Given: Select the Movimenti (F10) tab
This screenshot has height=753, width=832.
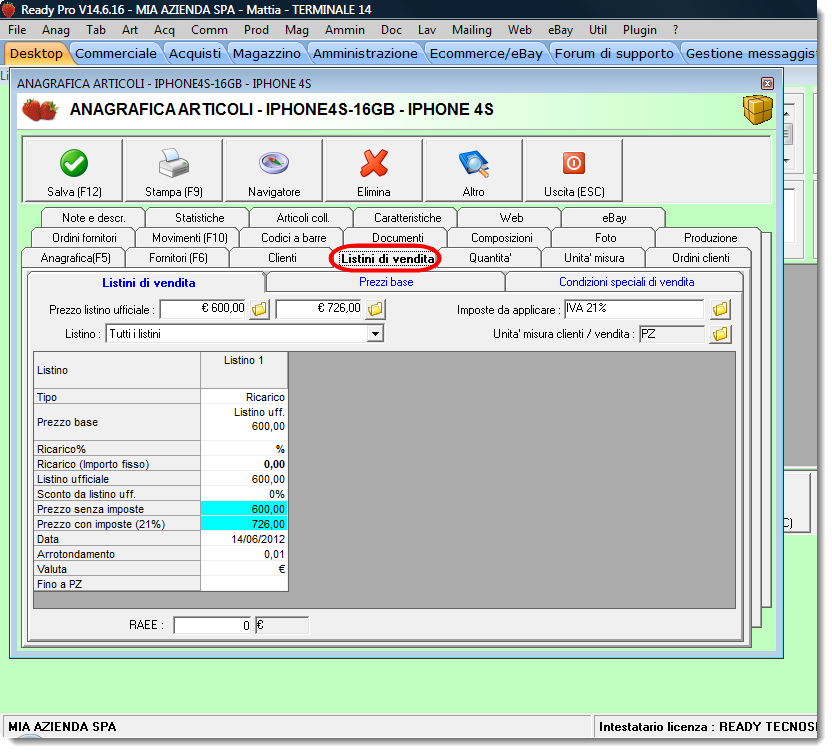Looking at the screenshot, I should (189, 238).
